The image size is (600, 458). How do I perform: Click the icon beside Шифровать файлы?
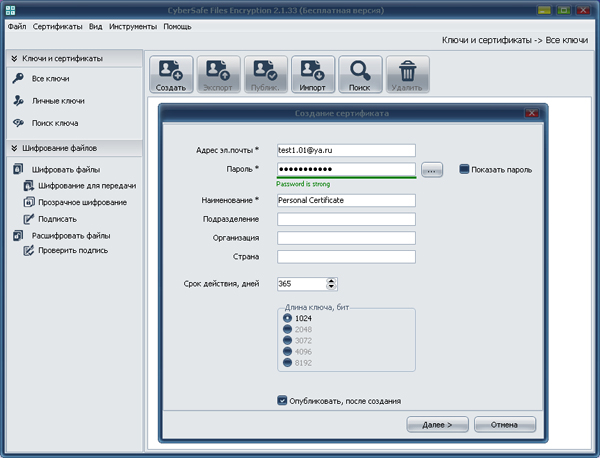pyautogui.click(x=18, y=169)
